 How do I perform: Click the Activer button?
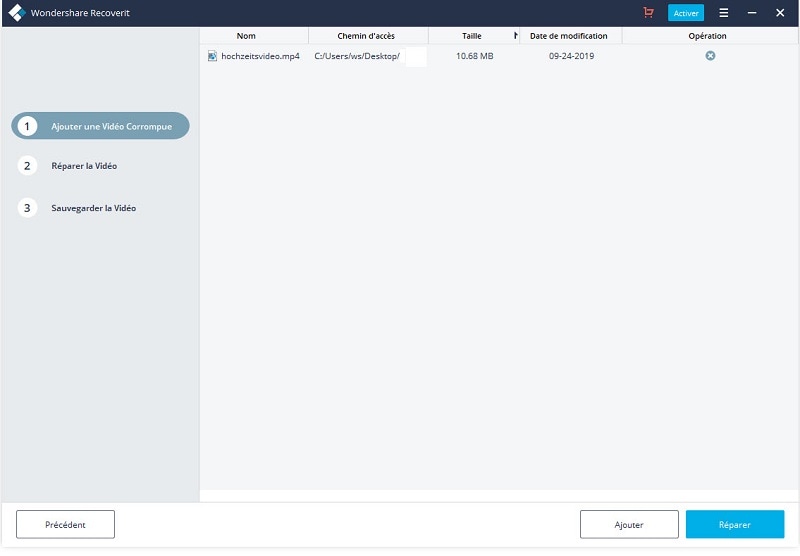[686, 13]
